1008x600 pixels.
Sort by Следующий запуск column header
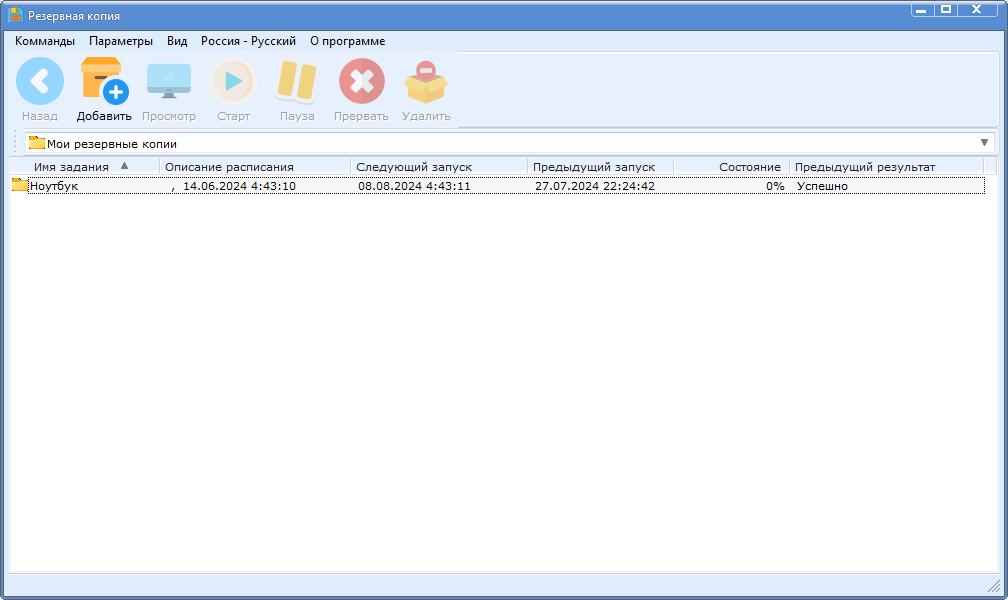pyautogui.click(x=414, y=167)
